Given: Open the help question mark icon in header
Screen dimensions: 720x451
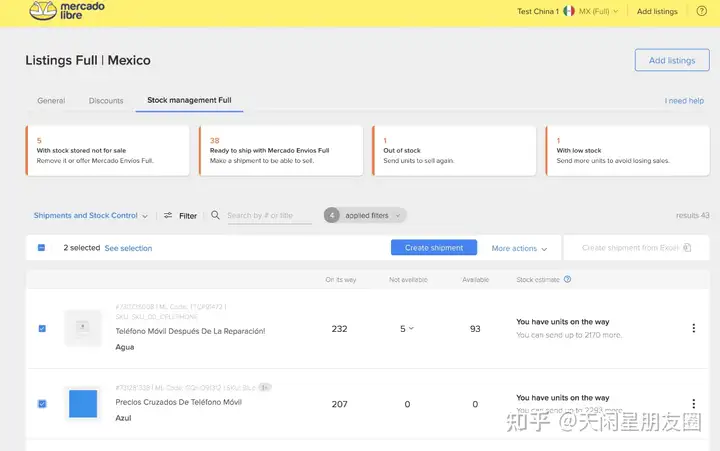Looking at the screenshot, I should point(701,11).
